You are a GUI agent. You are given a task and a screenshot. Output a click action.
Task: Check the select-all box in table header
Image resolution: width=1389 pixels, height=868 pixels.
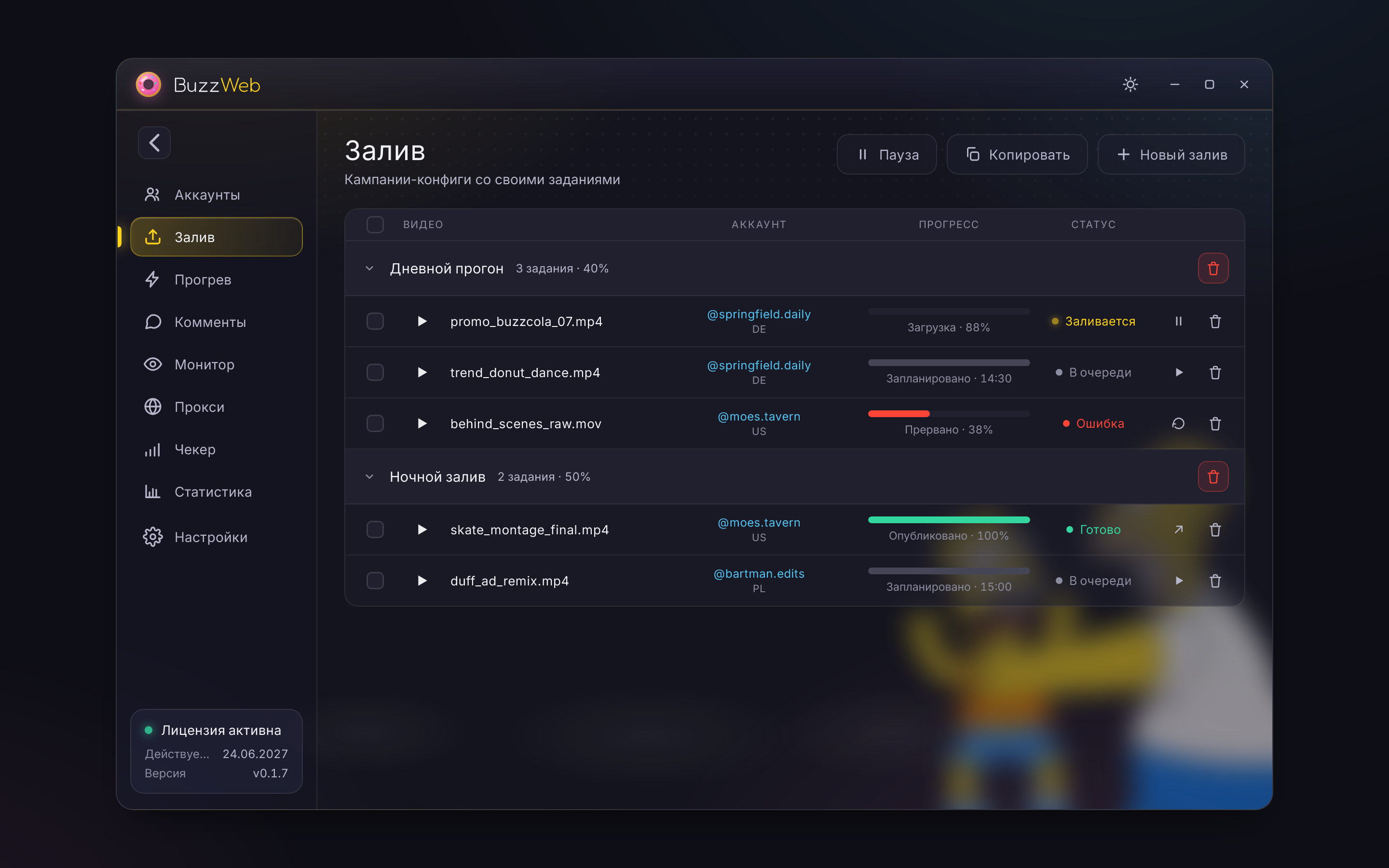(375, 224)
